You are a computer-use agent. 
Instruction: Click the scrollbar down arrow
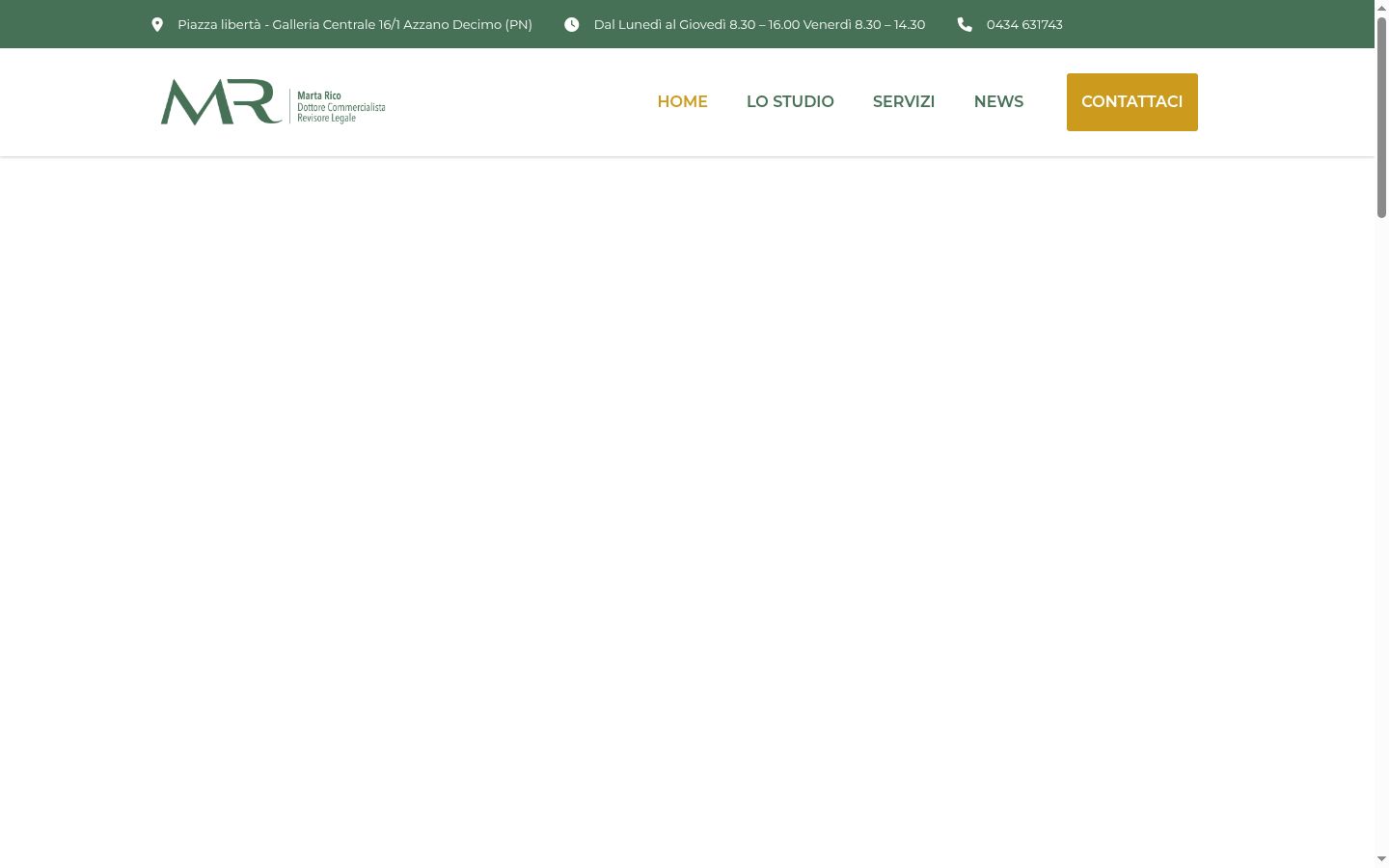pyautogui.click(x=1381, y=858)
